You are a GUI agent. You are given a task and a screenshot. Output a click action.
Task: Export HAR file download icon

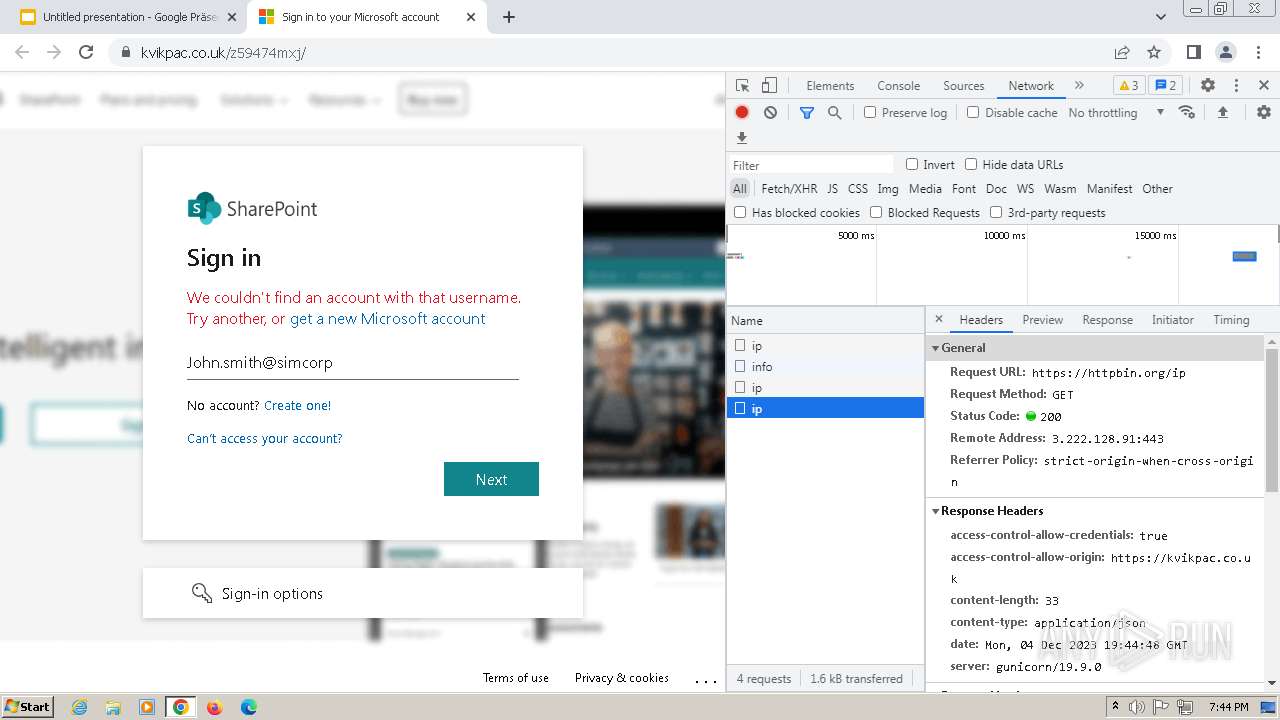(x=742, y=138)
